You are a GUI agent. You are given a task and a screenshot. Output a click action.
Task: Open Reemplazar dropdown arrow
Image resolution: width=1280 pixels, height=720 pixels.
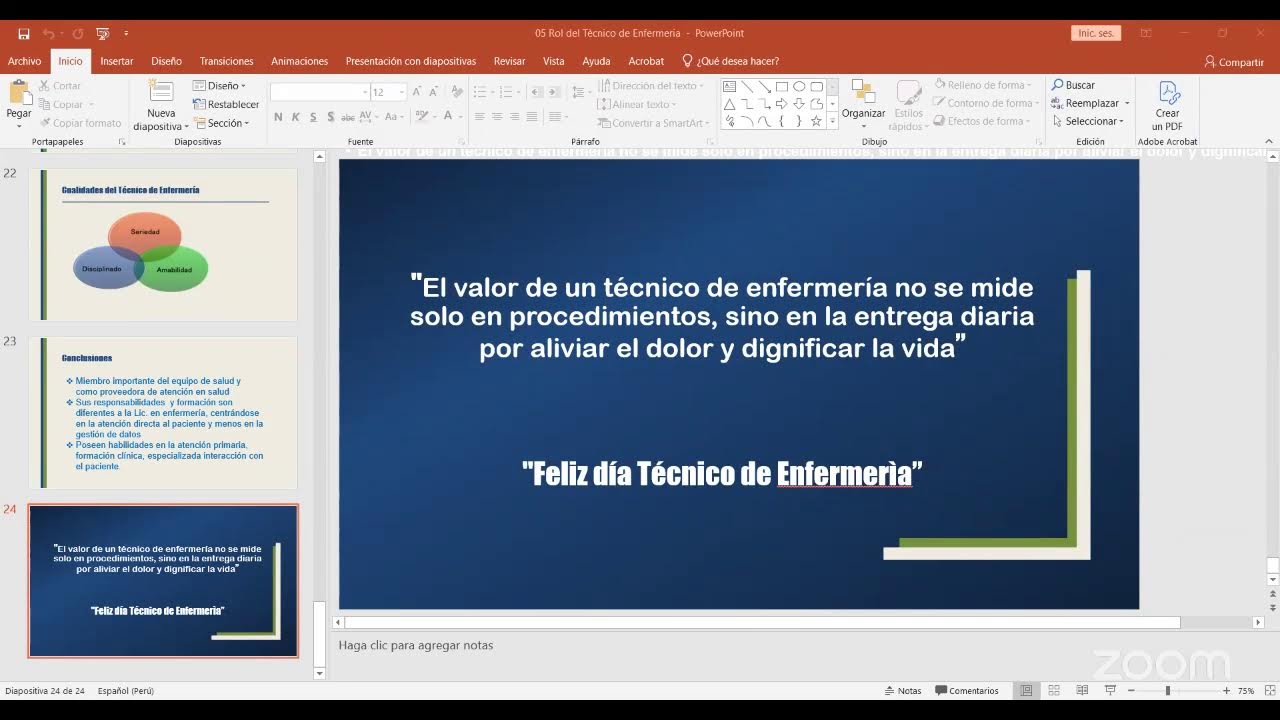pyautogui.click(x=1127, y=103)
